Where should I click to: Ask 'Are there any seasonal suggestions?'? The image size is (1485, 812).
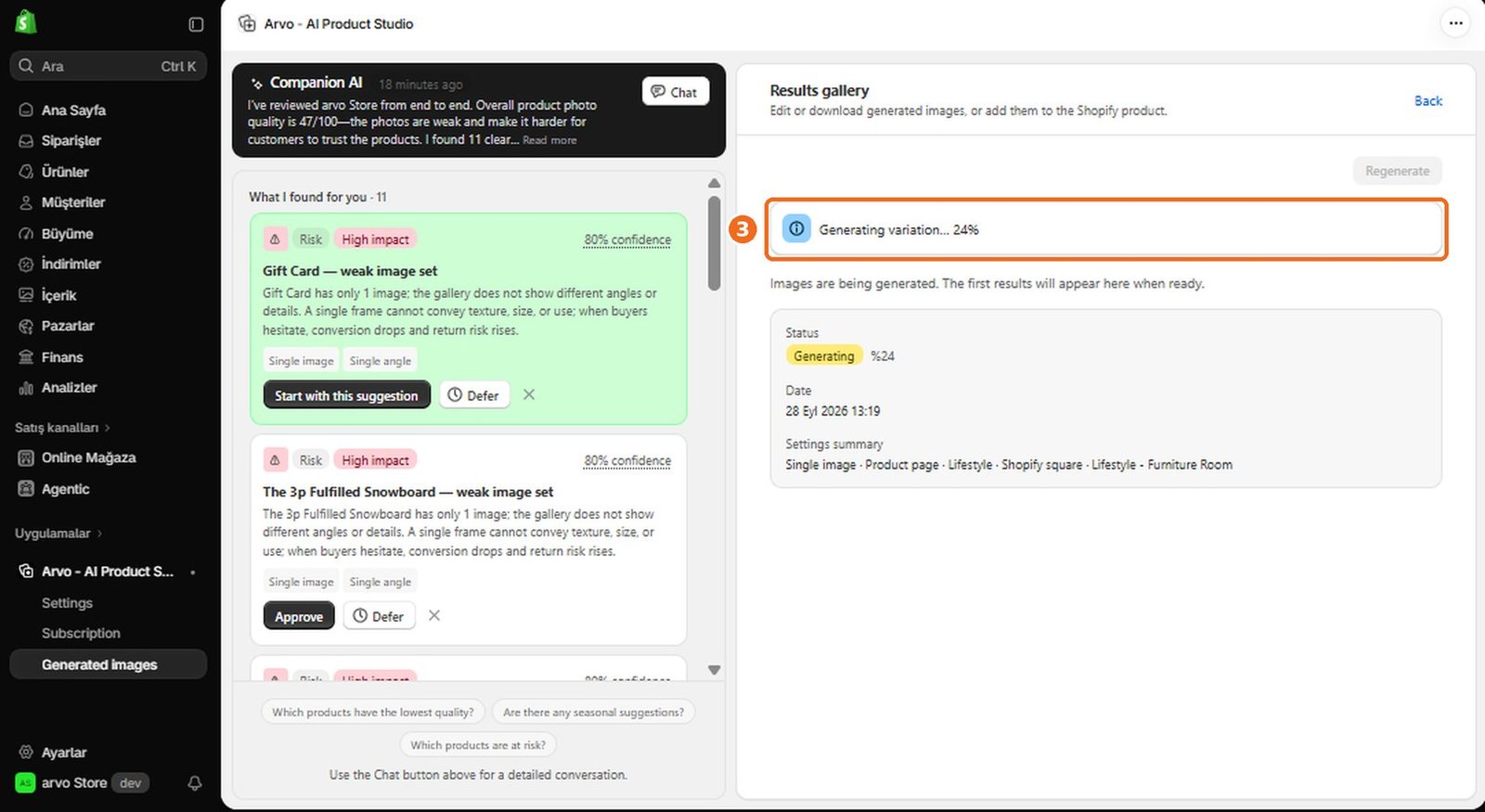tap(594, 713)
